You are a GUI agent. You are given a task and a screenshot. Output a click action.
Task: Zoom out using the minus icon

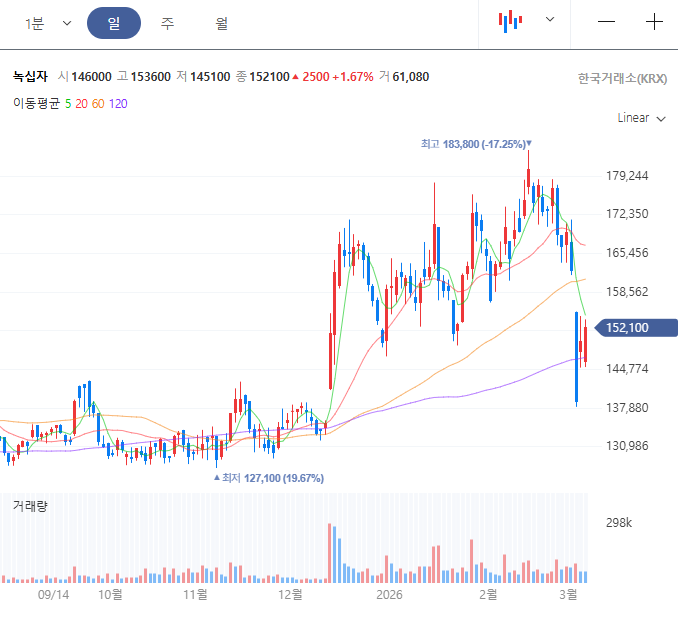[606, 22]
